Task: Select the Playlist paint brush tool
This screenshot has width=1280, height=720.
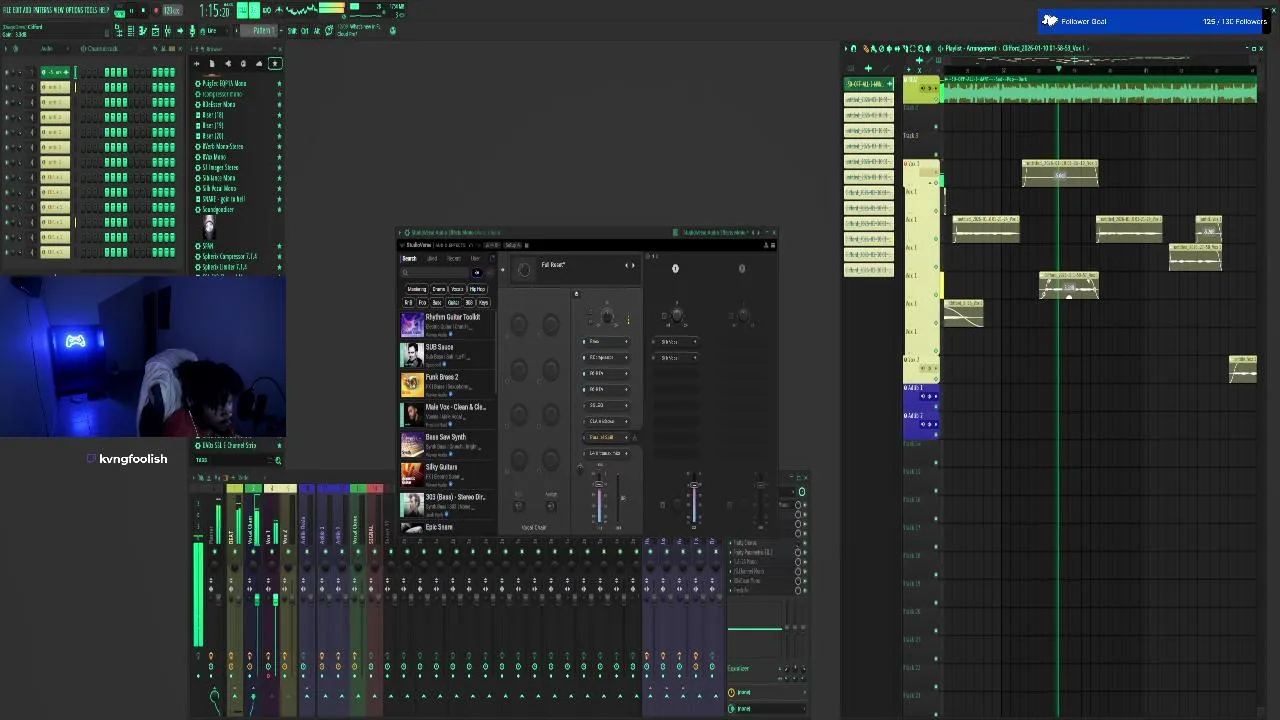Action: pos(874,48)
